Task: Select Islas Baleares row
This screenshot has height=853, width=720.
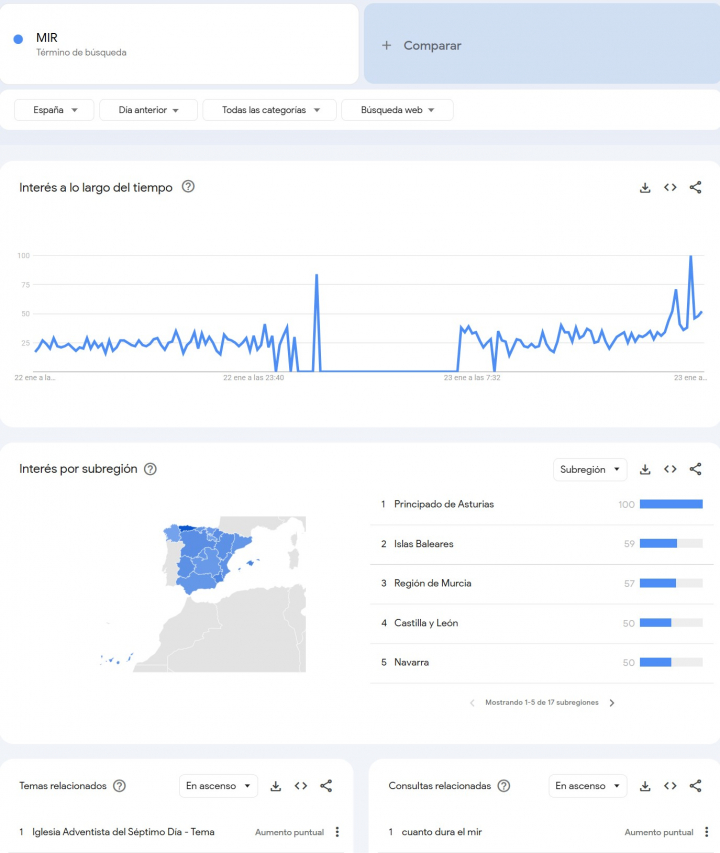Action: click(x=542, y=544)
